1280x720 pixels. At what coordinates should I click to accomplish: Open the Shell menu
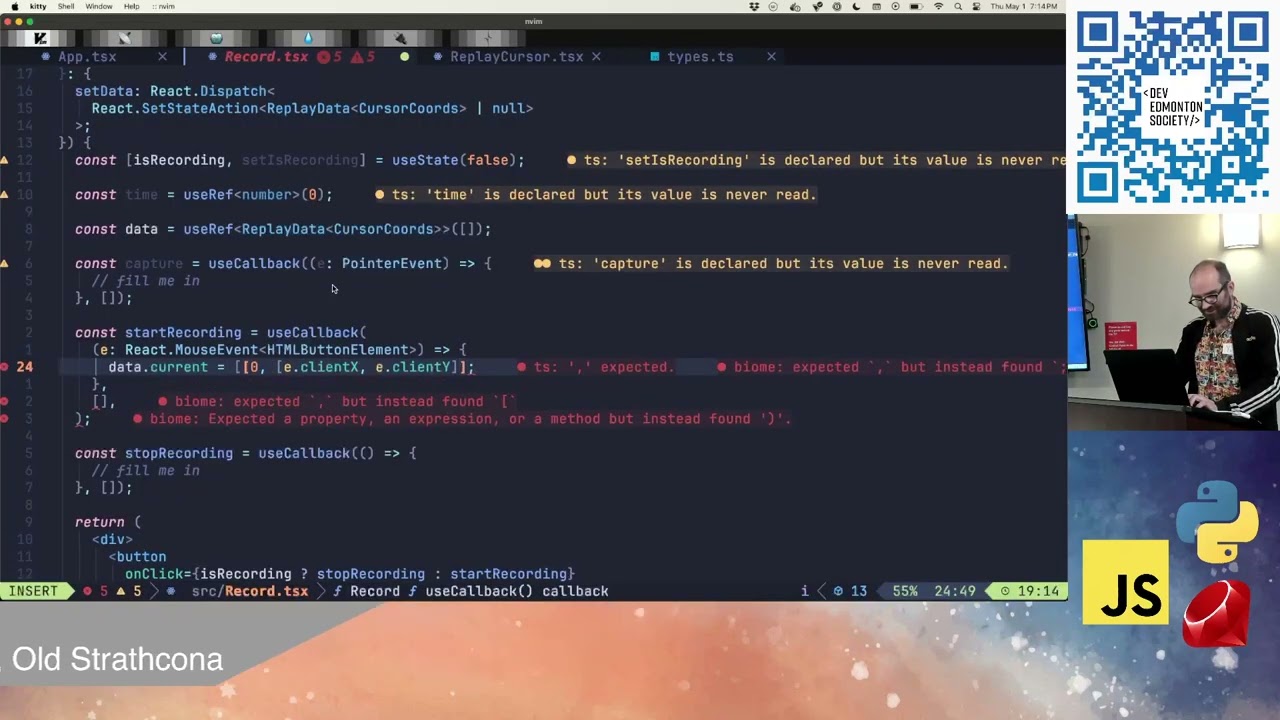(x=66, y=6)
